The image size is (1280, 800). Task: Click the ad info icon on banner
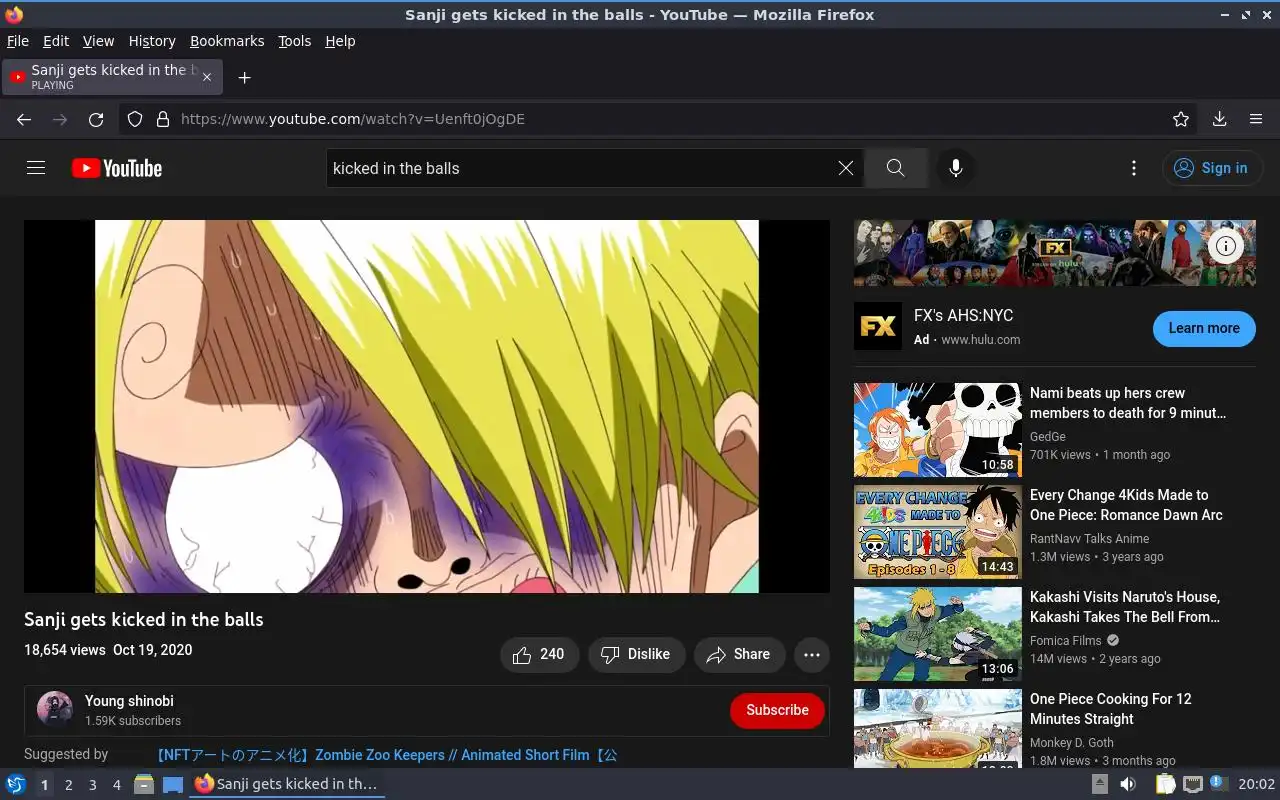(x=1226, y=246)
